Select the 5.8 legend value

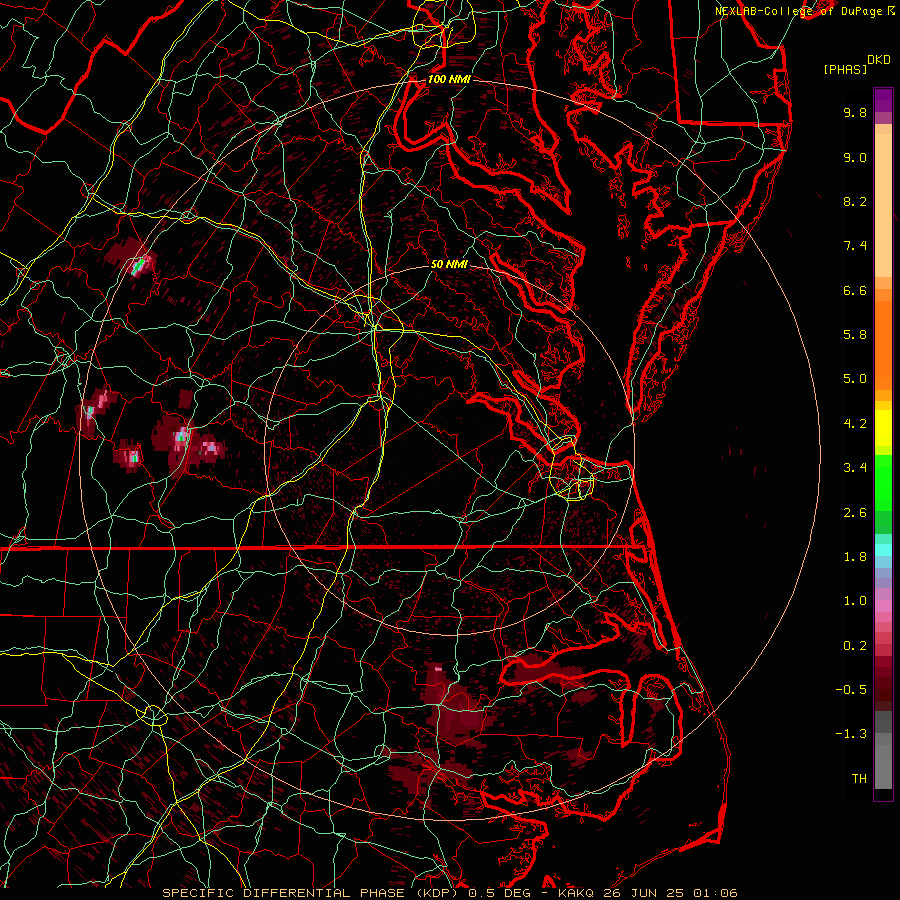point(855,335)
